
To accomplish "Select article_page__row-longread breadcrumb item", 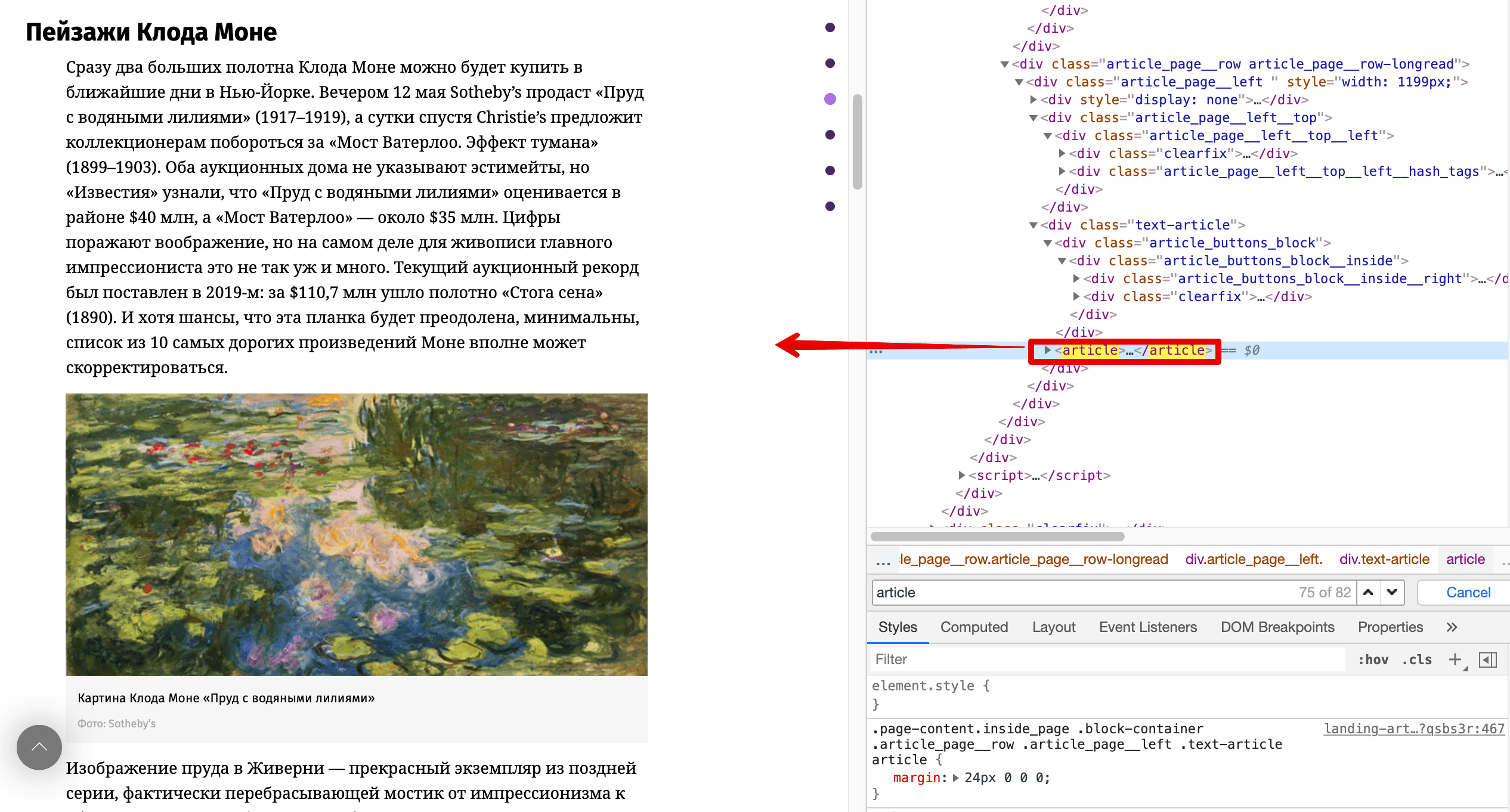I will pos(1033,560).
